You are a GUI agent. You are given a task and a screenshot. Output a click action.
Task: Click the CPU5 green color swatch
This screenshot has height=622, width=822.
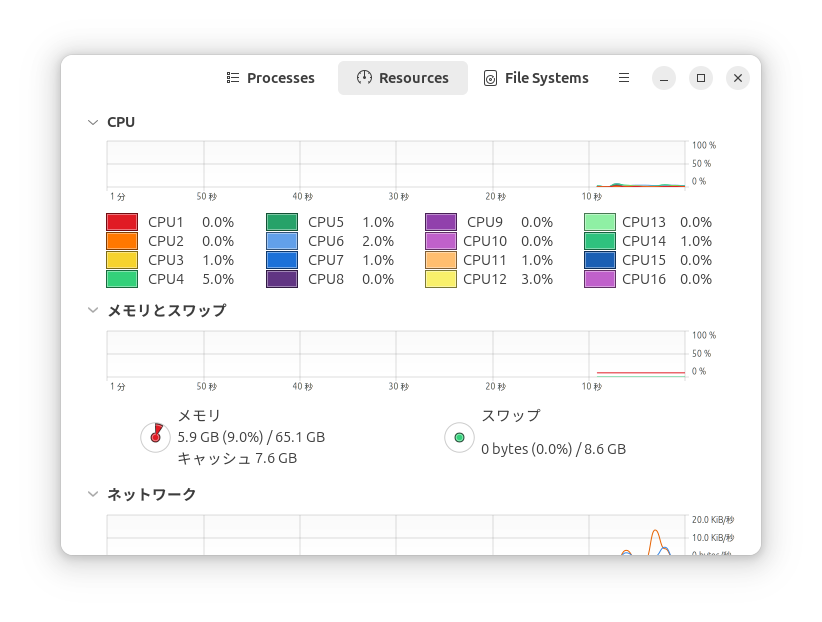coord(281,222)
